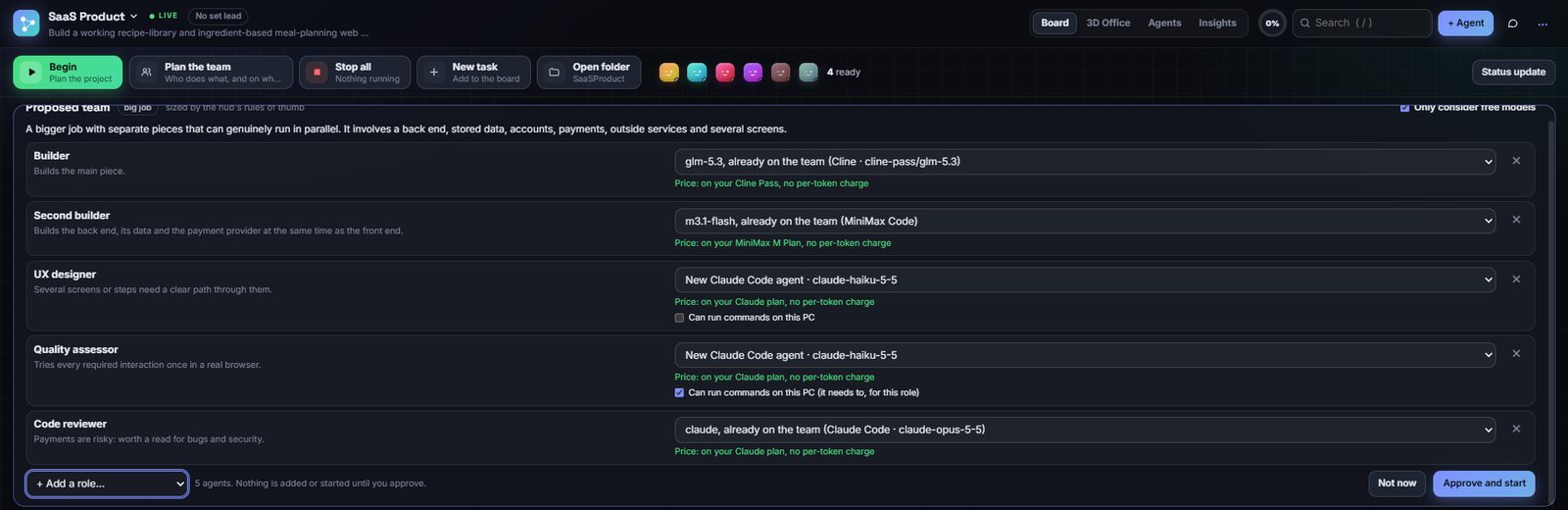The image size is (1568, 510).
Task: Uncheck run commands for Quality assessor
Action: (679, 392)
